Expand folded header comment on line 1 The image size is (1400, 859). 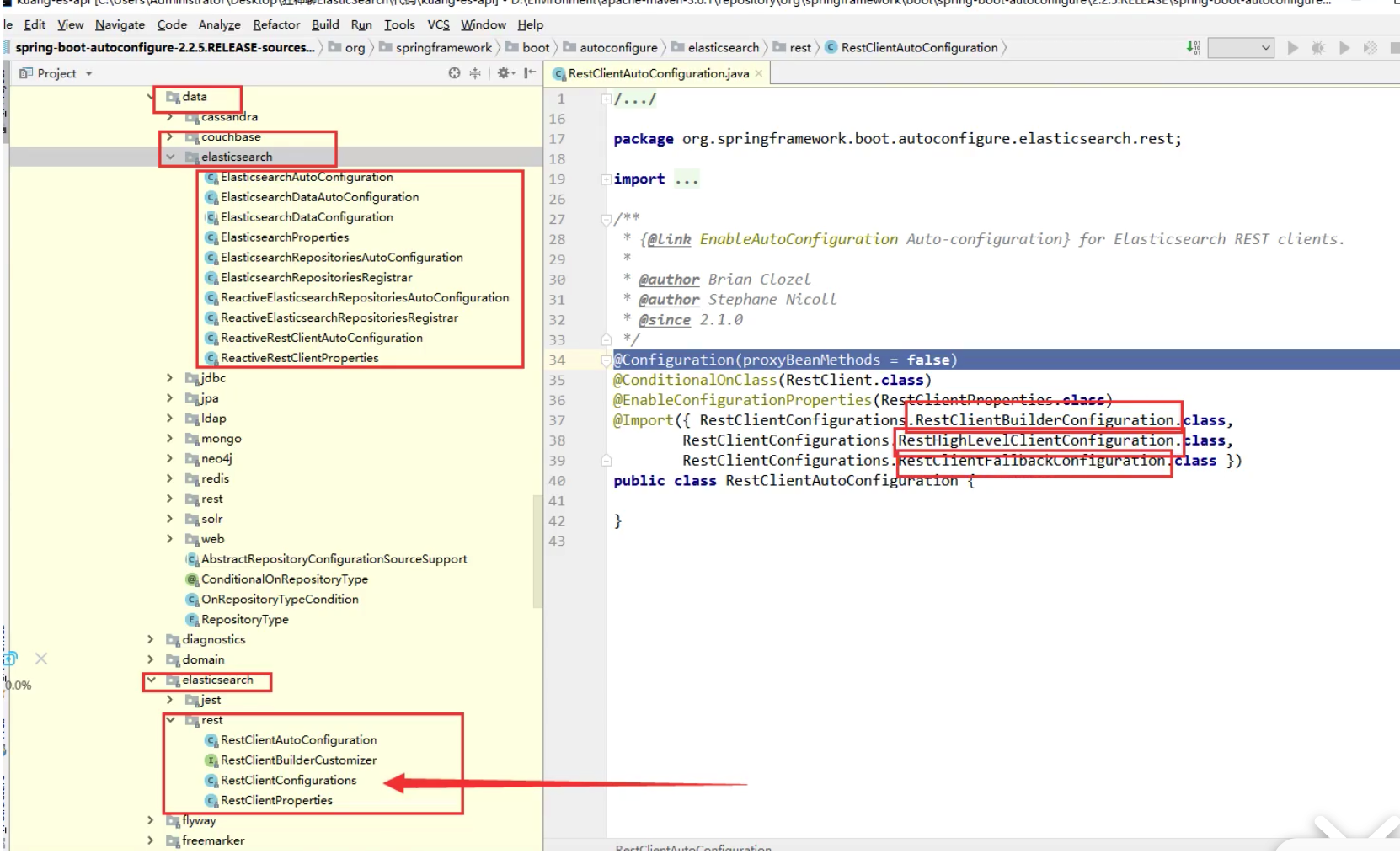[x=606, y=99]
